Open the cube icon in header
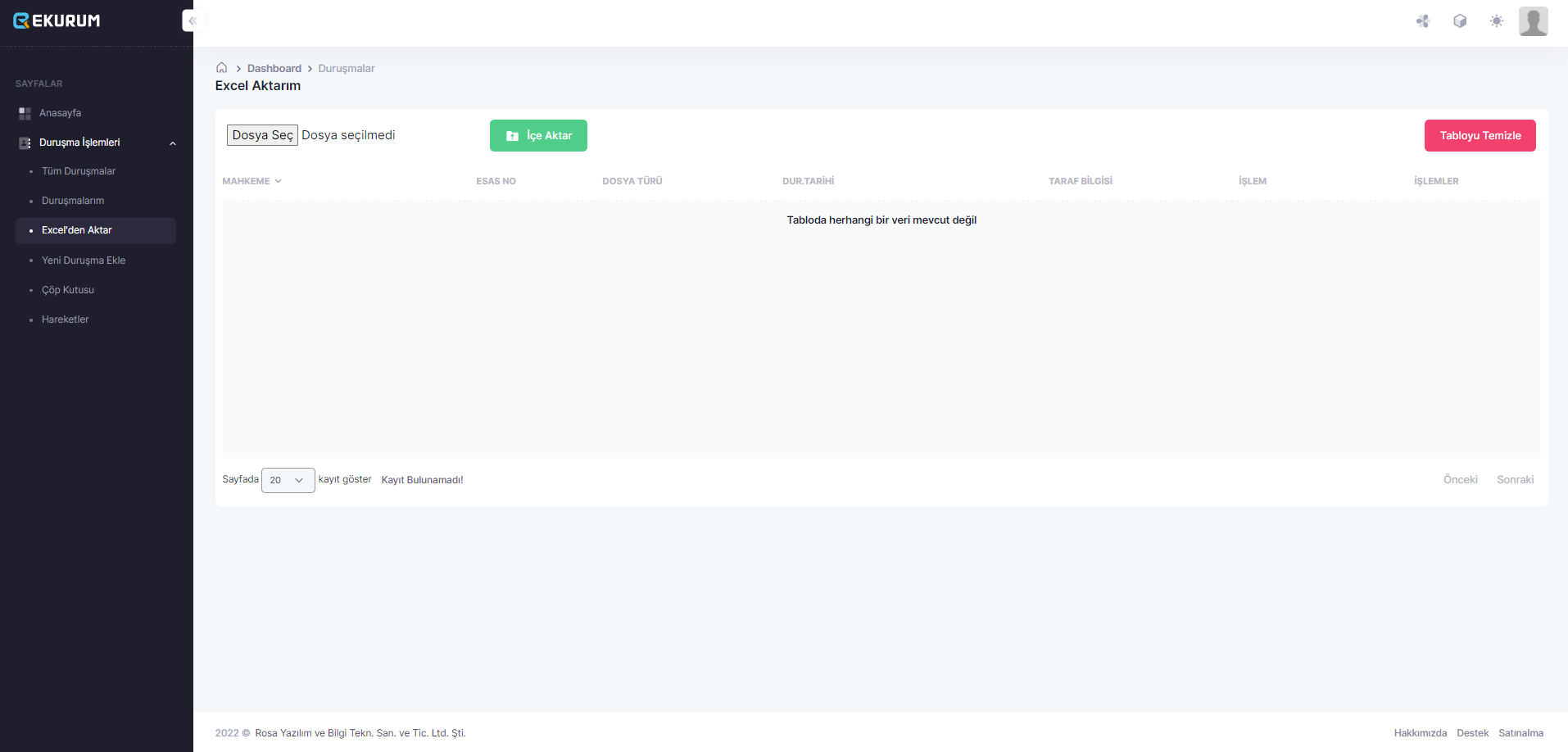Image resolution: width=1568 pixels, height=752 pixels. pos(1460,21)
